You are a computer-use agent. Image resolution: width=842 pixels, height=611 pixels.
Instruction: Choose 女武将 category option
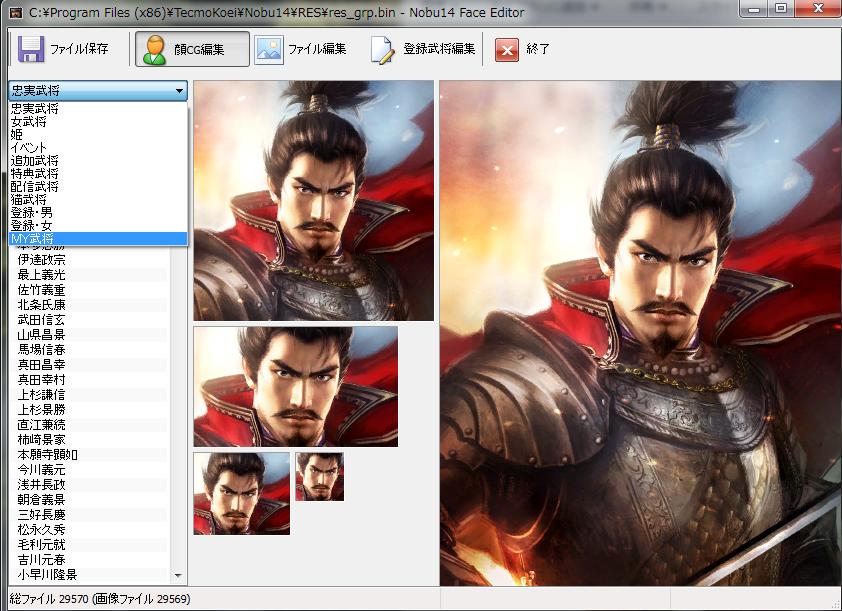pyautogui.click(x=98, y=121)
